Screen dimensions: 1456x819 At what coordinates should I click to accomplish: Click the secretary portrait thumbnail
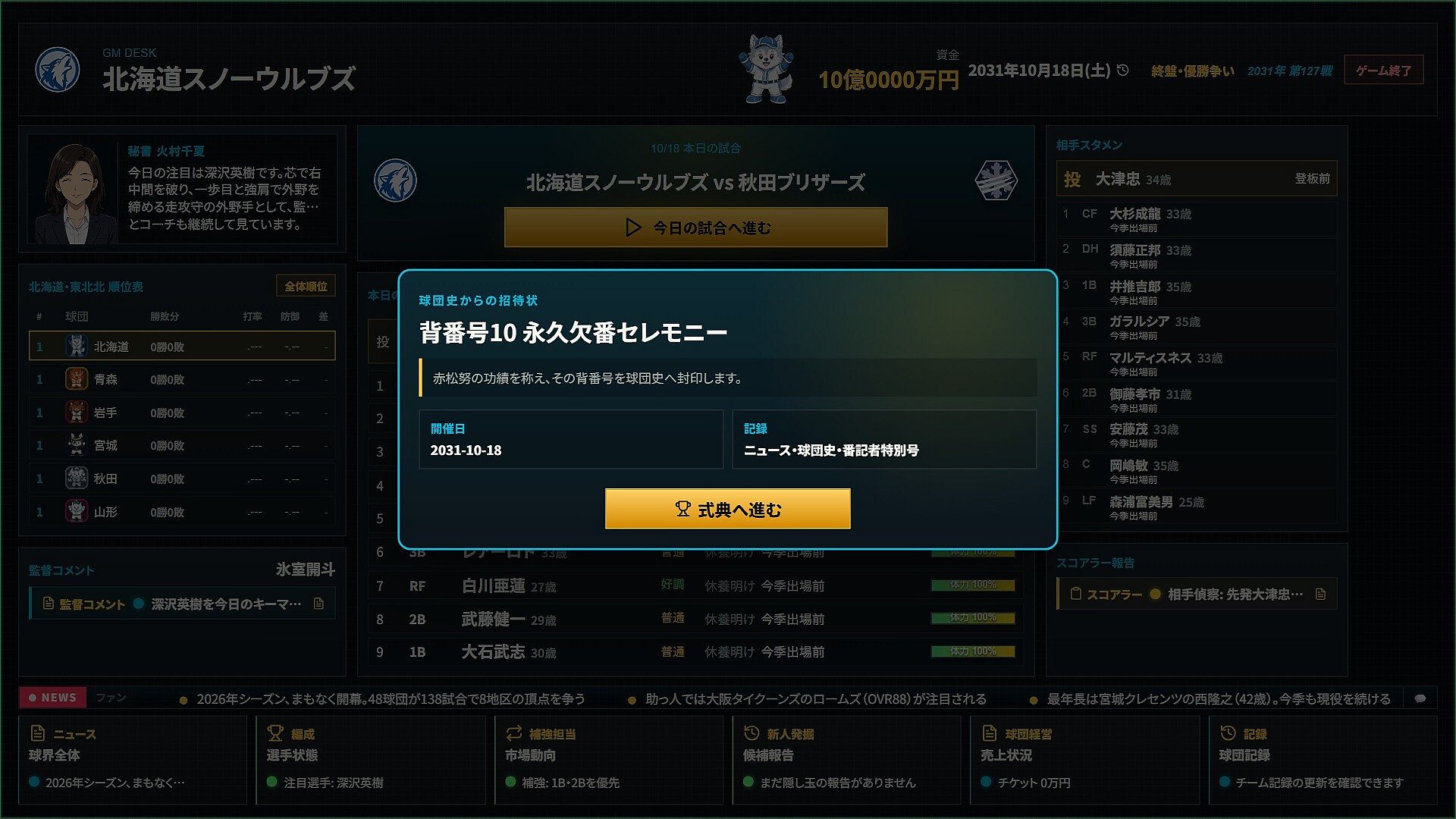(x=74, y=191)
